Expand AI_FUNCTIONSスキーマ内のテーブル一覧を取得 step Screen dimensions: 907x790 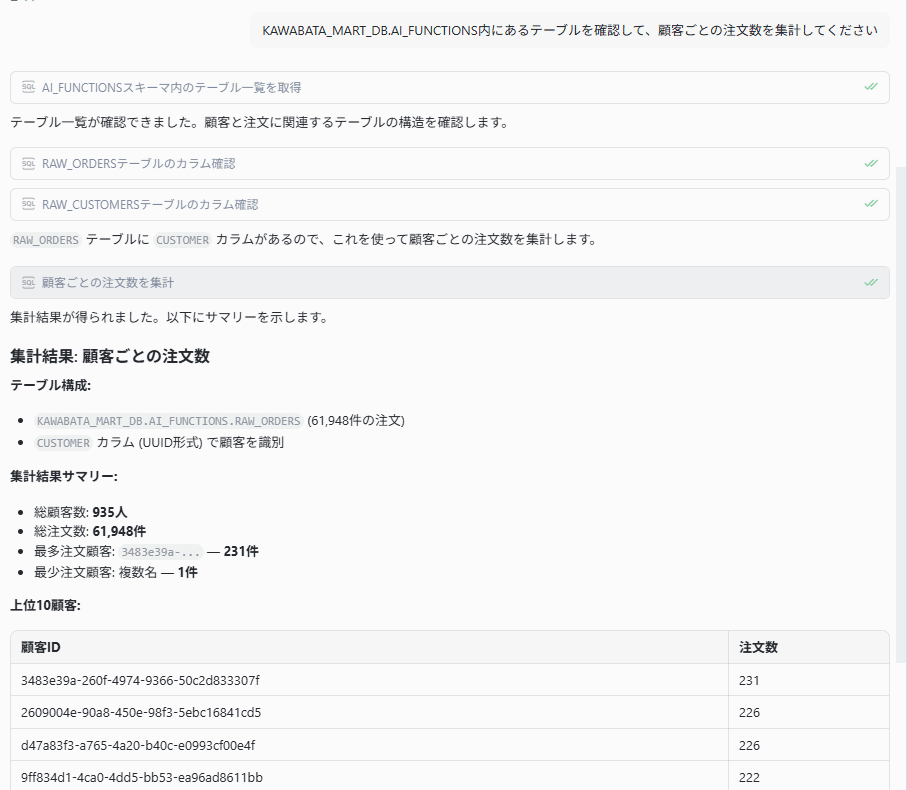tap(449, 87)
